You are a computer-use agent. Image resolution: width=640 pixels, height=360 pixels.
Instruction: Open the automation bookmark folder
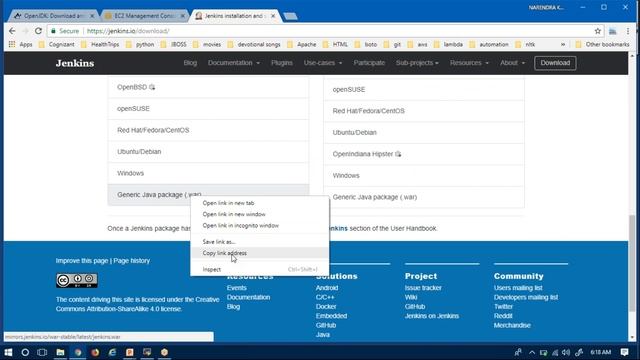(489, 44)
